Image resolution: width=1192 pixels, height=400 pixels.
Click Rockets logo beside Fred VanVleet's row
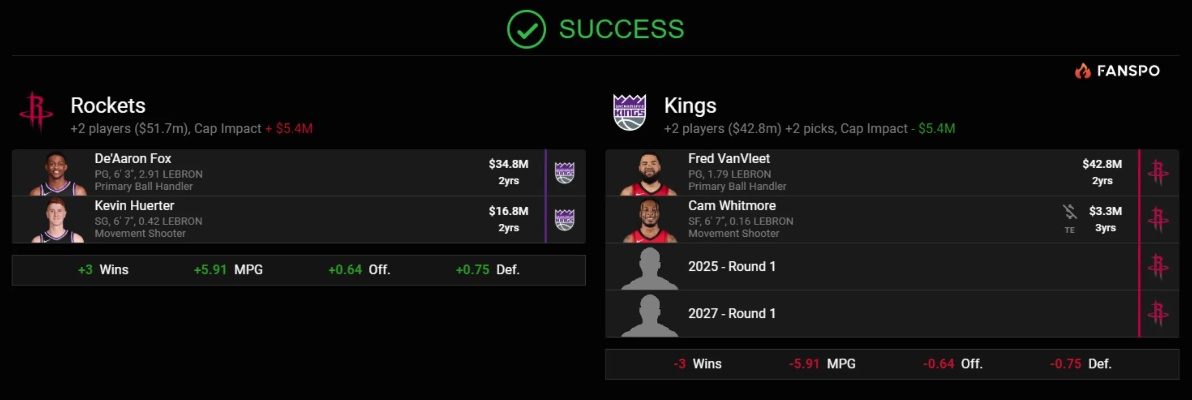(x=1159, y=172)
